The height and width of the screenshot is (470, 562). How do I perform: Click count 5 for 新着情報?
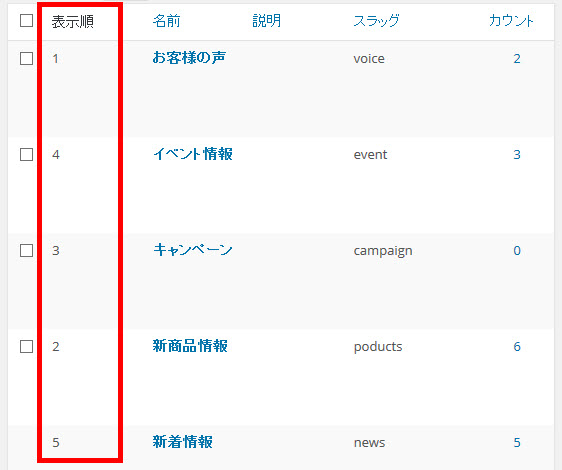(x=517, y=443)
